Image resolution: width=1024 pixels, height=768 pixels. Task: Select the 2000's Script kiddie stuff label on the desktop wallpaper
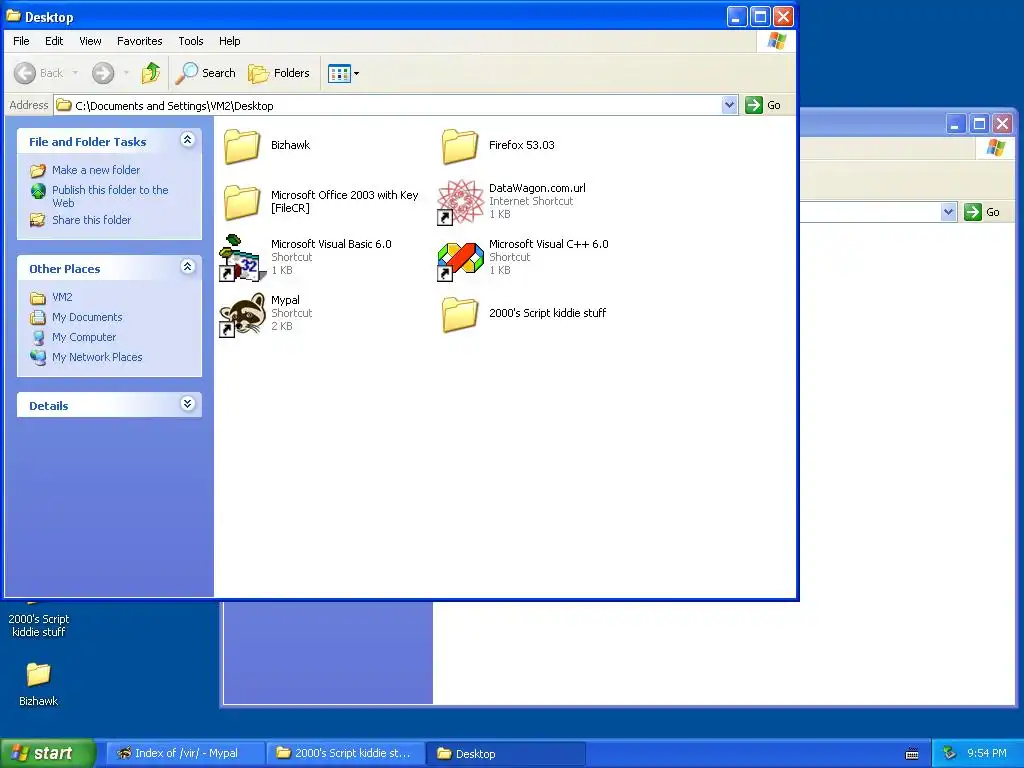click(39, 625)
